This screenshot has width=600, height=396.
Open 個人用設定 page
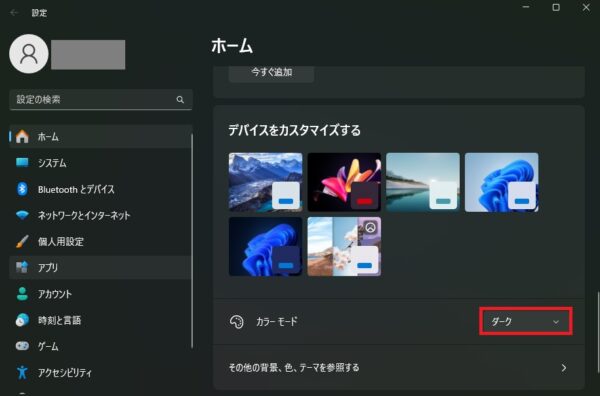click(100, 241)
